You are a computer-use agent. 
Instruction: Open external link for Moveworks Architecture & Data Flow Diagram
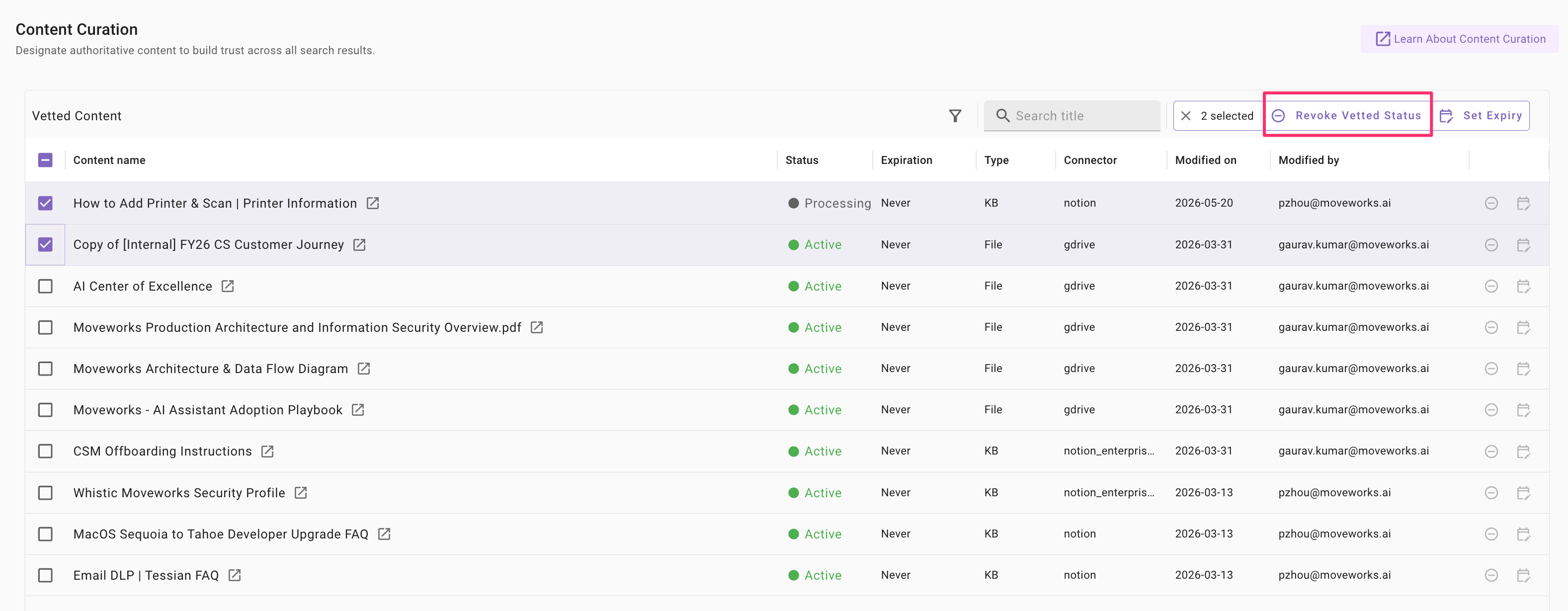pos(363,369)
